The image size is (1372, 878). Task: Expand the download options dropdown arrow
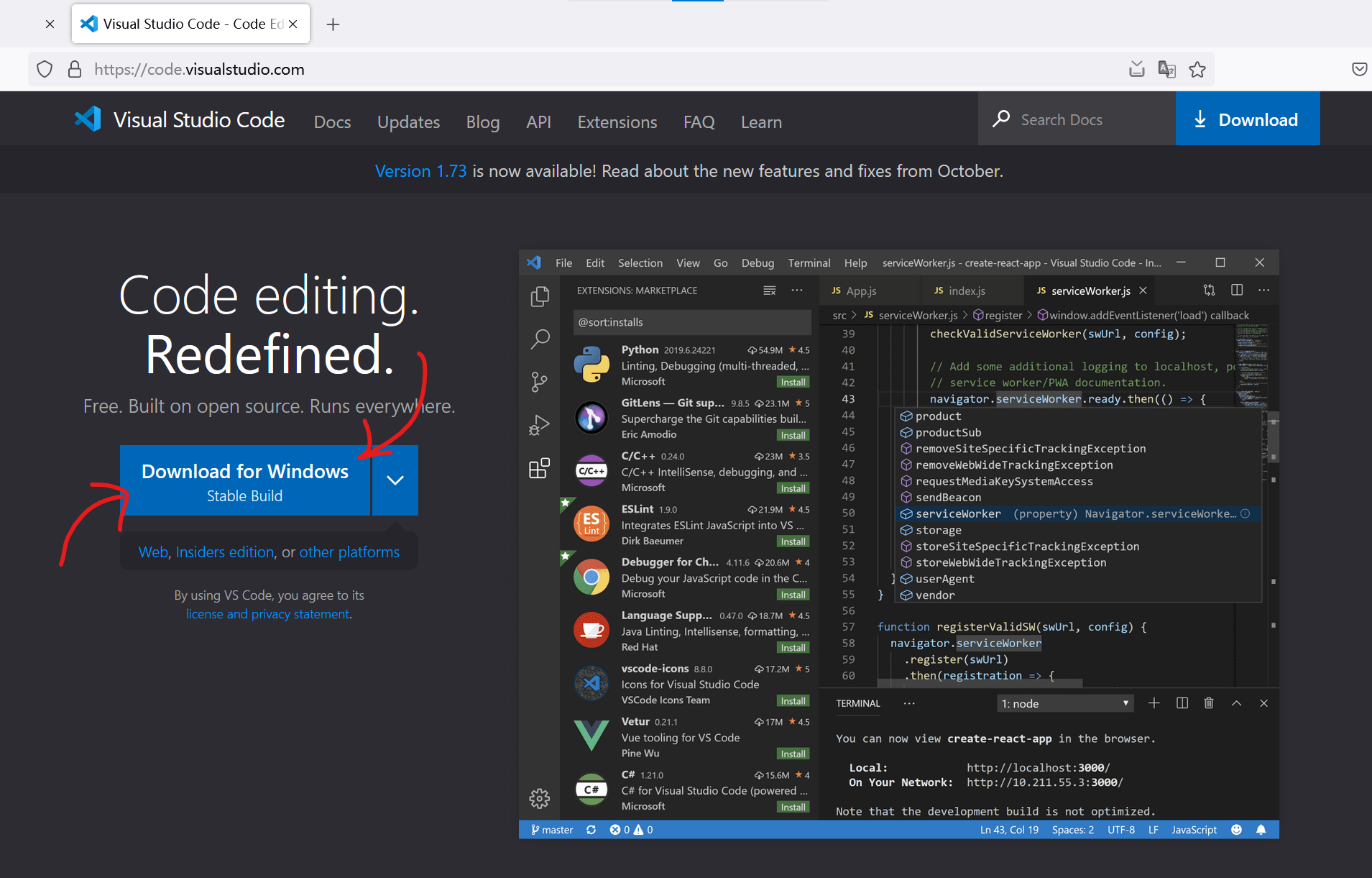[x=395, y=480]
